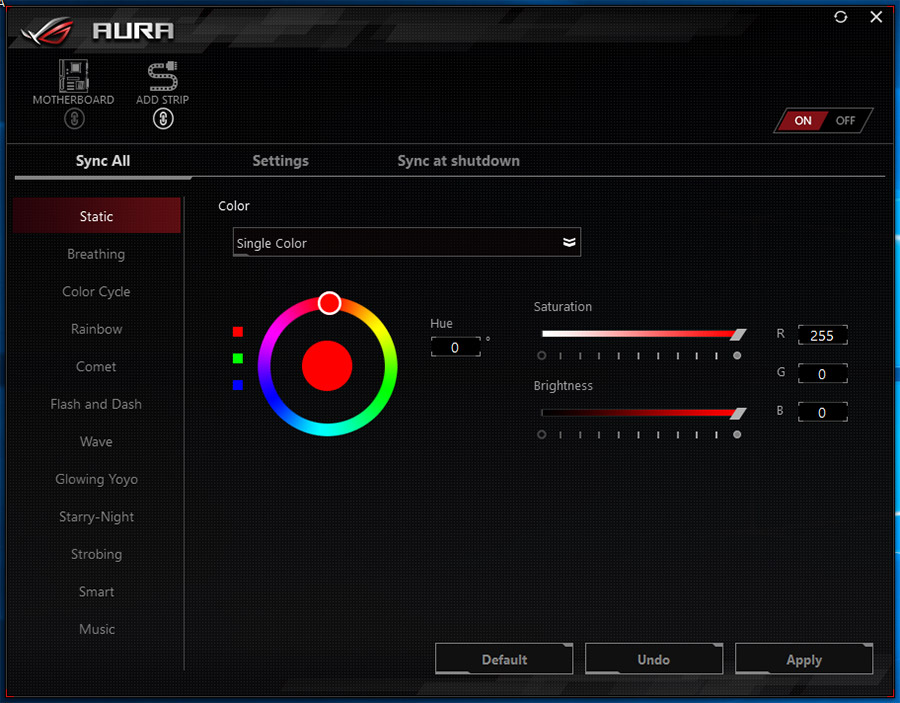
Task: Pick the green preset swatch
Action: pyautogui.click(x=238, y=358)
